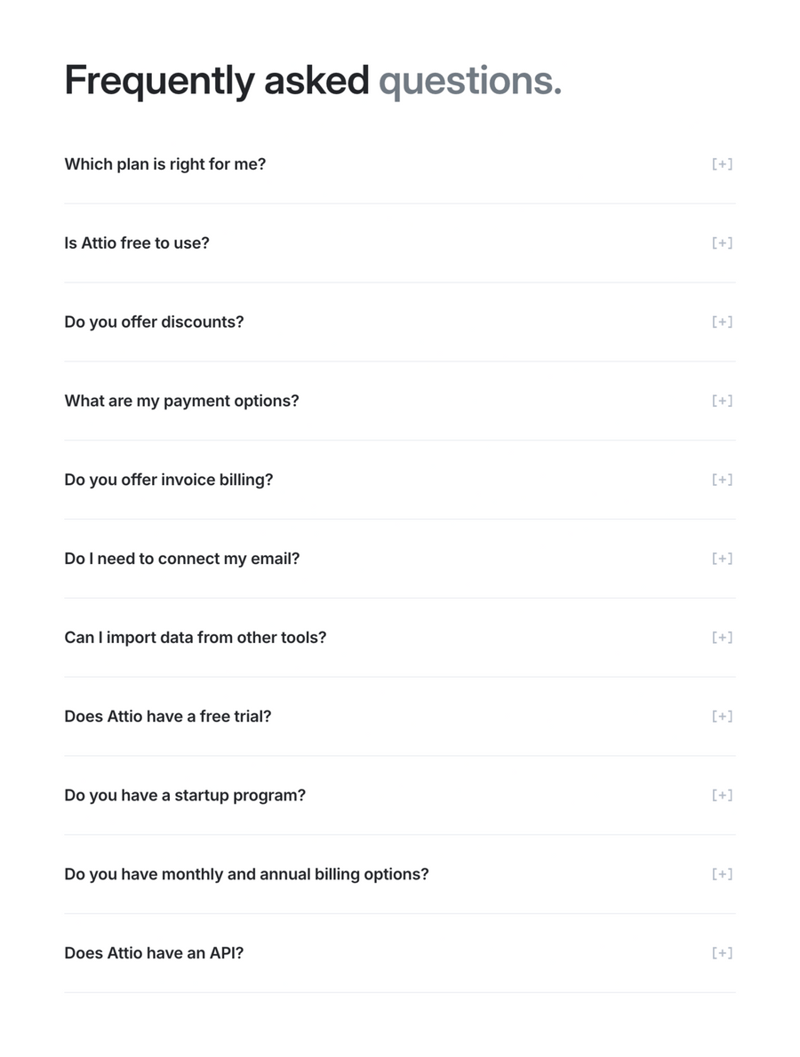Click the question text 'What are my payment options?'
This screenshot has height=1057, width=800.
pos(181,401)
